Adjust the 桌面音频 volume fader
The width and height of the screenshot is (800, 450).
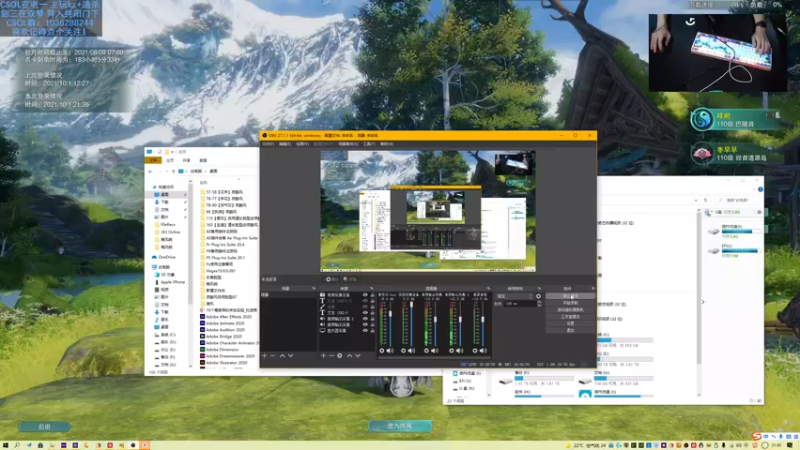[483, 319]
